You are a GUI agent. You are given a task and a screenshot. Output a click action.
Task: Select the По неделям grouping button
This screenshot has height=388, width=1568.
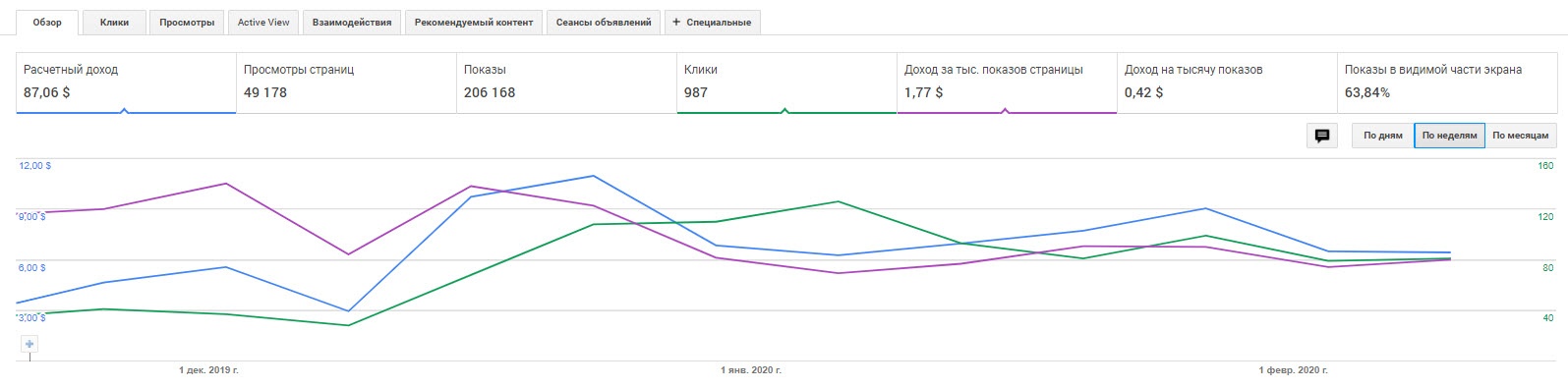pos(1449,136)
